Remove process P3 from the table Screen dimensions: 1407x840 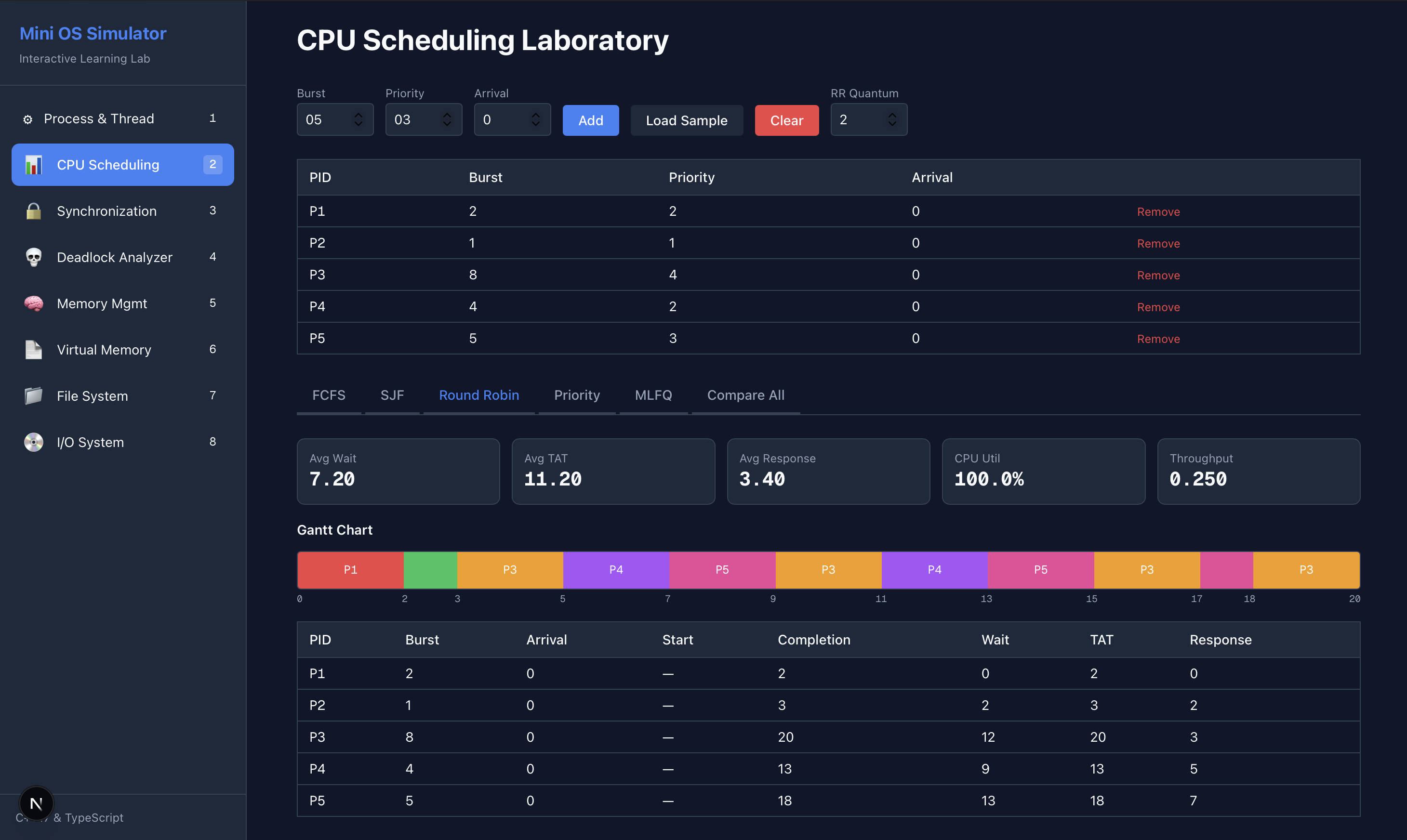pyautogui.click(x=1158, y=276)
